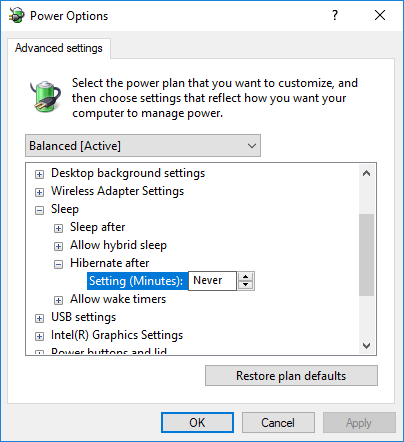This screenshot has width=404, height=442.
Task: Decrease hibernate minutes with down spinner arrow
Action: [x=246, y=285]
